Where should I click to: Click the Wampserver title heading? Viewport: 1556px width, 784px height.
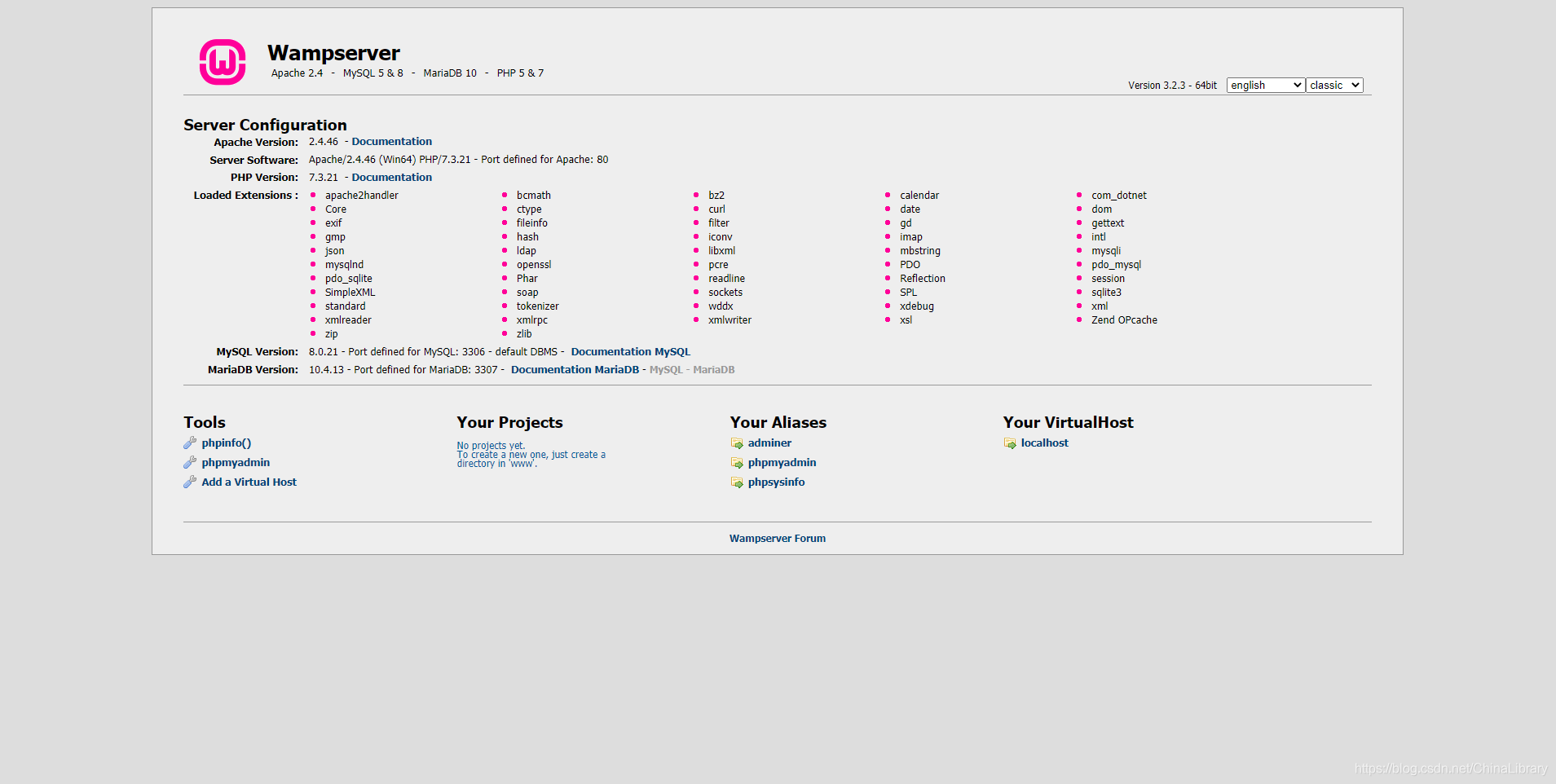[334, 53]
